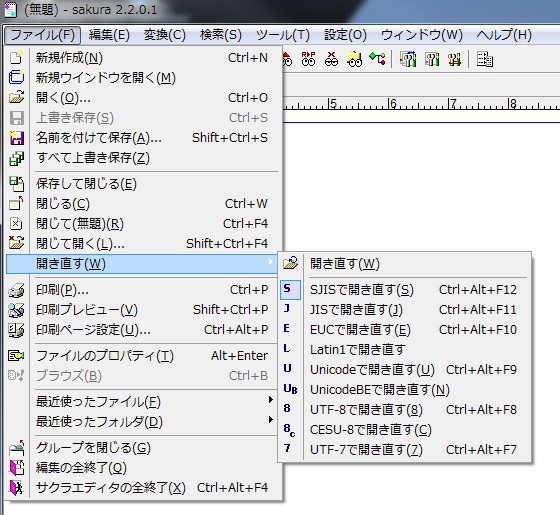Select CESU-8で開き直す(C) option
Viewport: 560px width, 515px height.
click(x=404, y=430)
